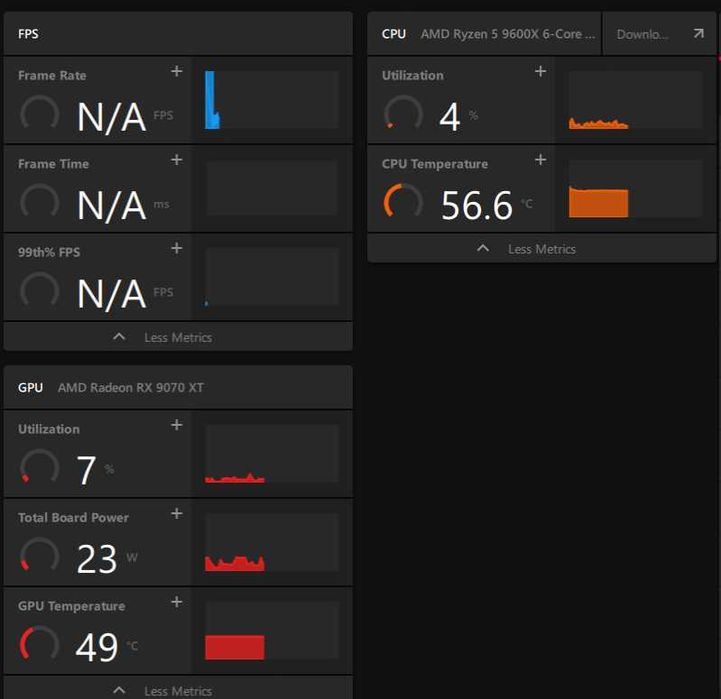The height and width of the screenshot is (699, 721).
Task: Click the CPU Temperature label
Action: pyautogui.click(x=435, y=164)
